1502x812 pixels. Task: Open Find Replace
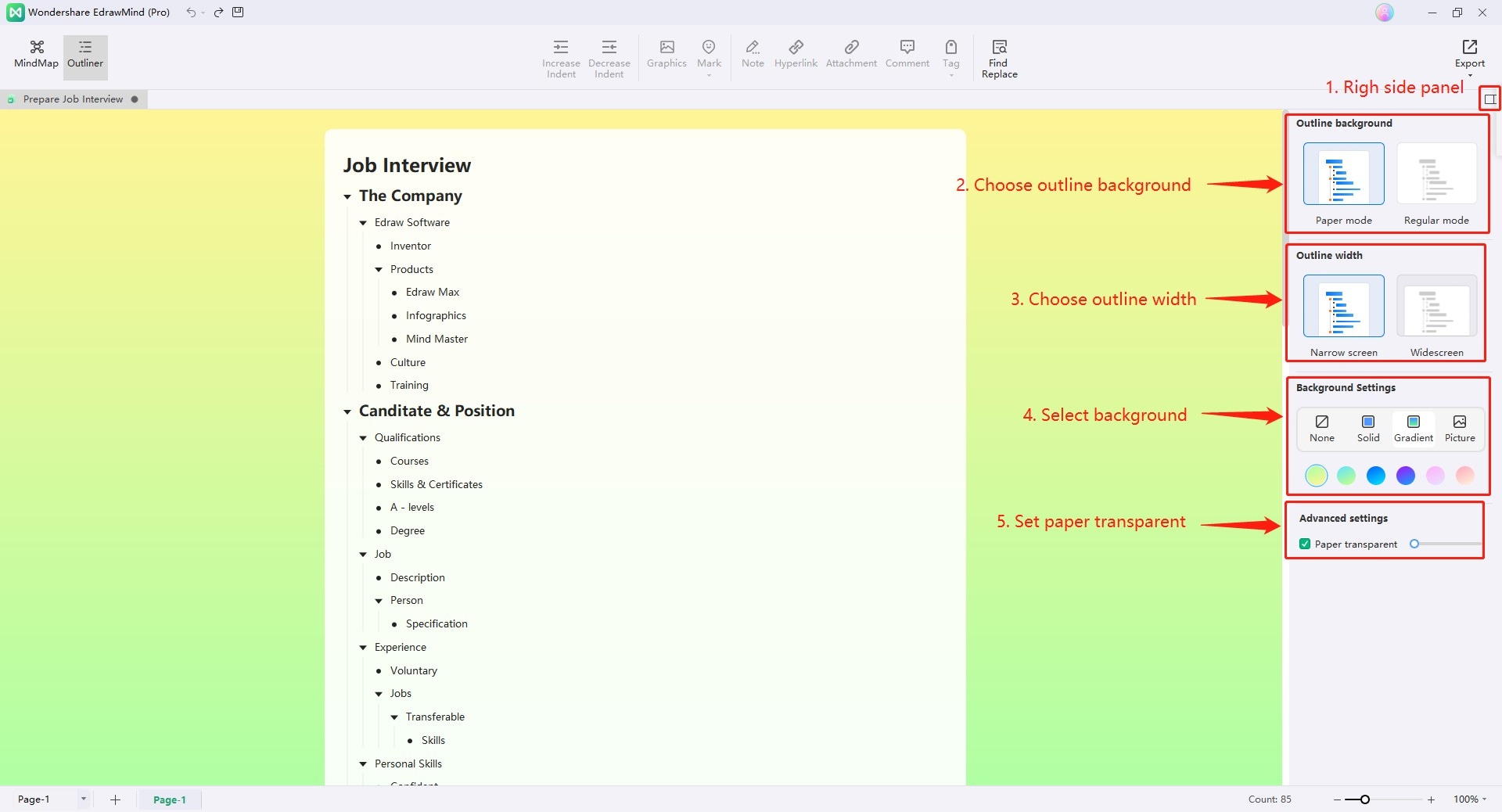[999, 59]
